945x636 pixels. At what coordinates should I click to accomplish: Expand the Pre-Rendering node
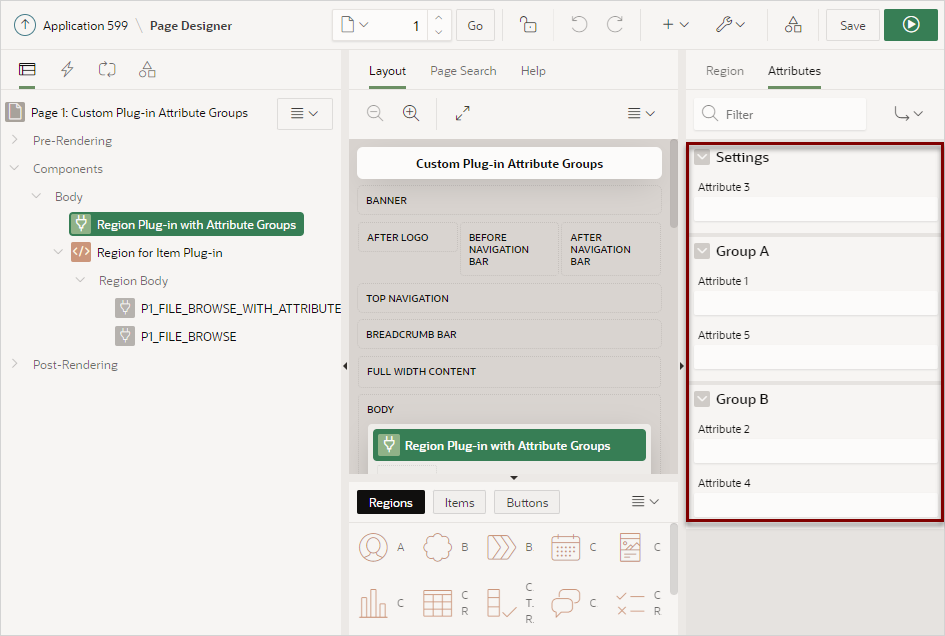pyautogui.click(x=14, y=140)
